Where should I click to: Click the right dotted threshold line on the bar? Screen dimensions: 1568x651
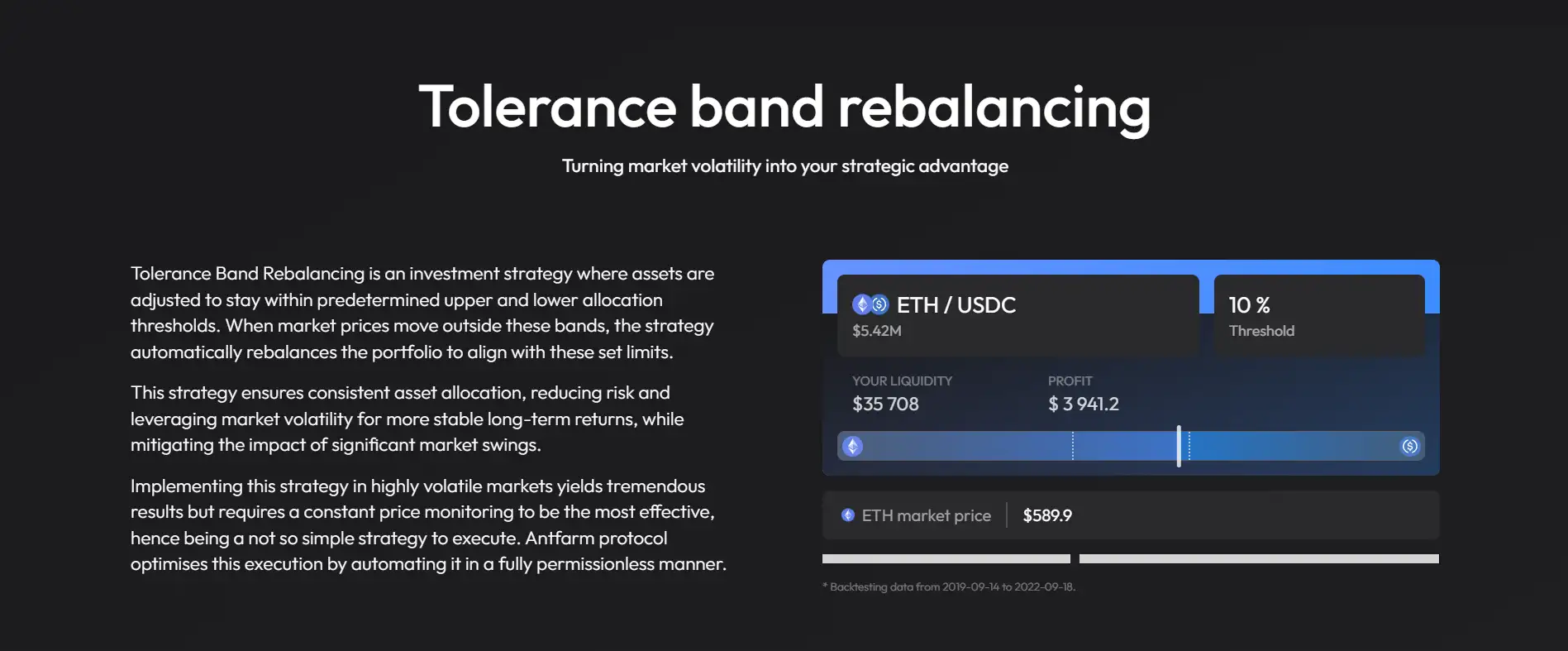point(1189,447)
